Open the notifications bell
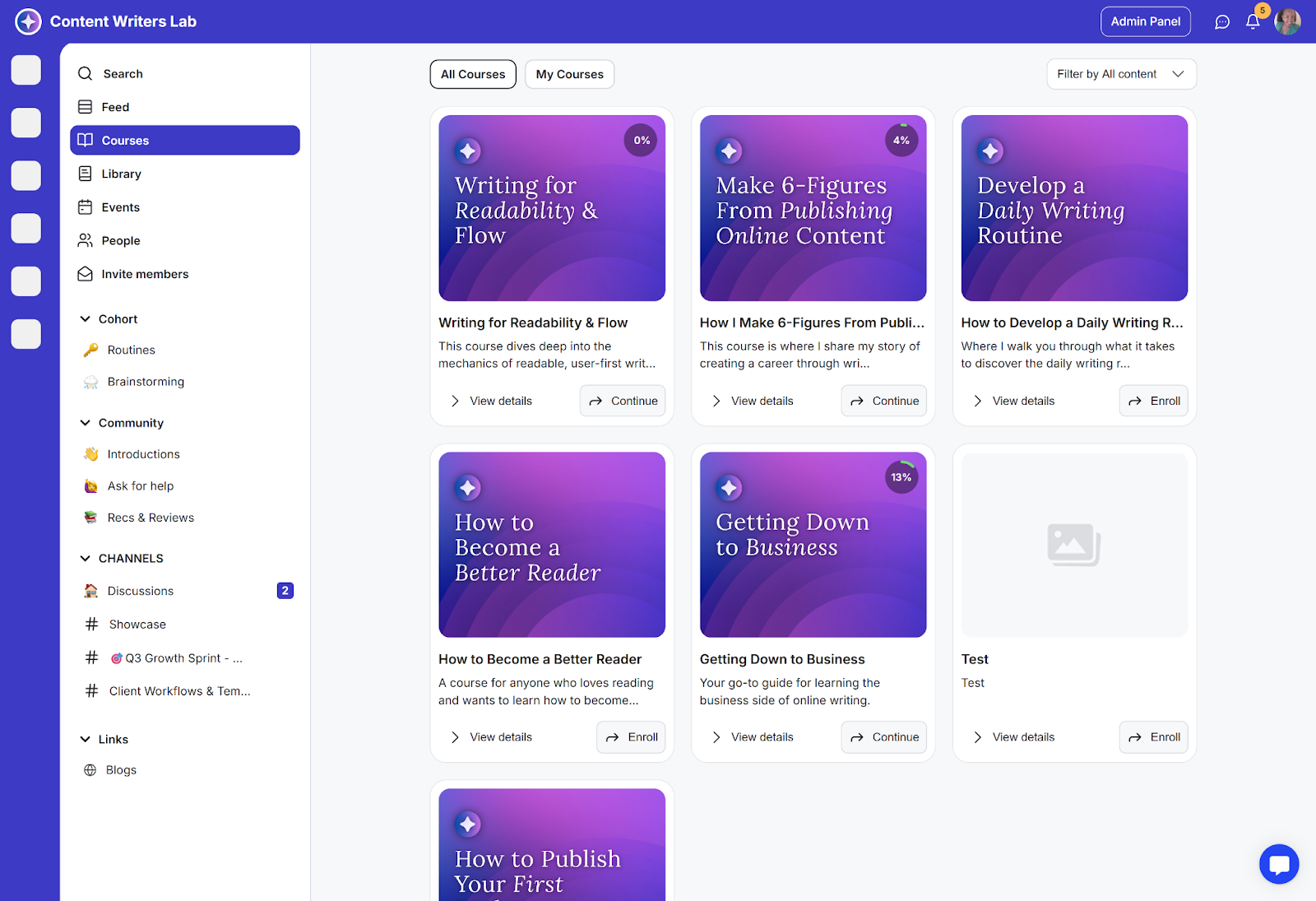This screenshot has height=901, width=1316. (x=1253, y=22)
